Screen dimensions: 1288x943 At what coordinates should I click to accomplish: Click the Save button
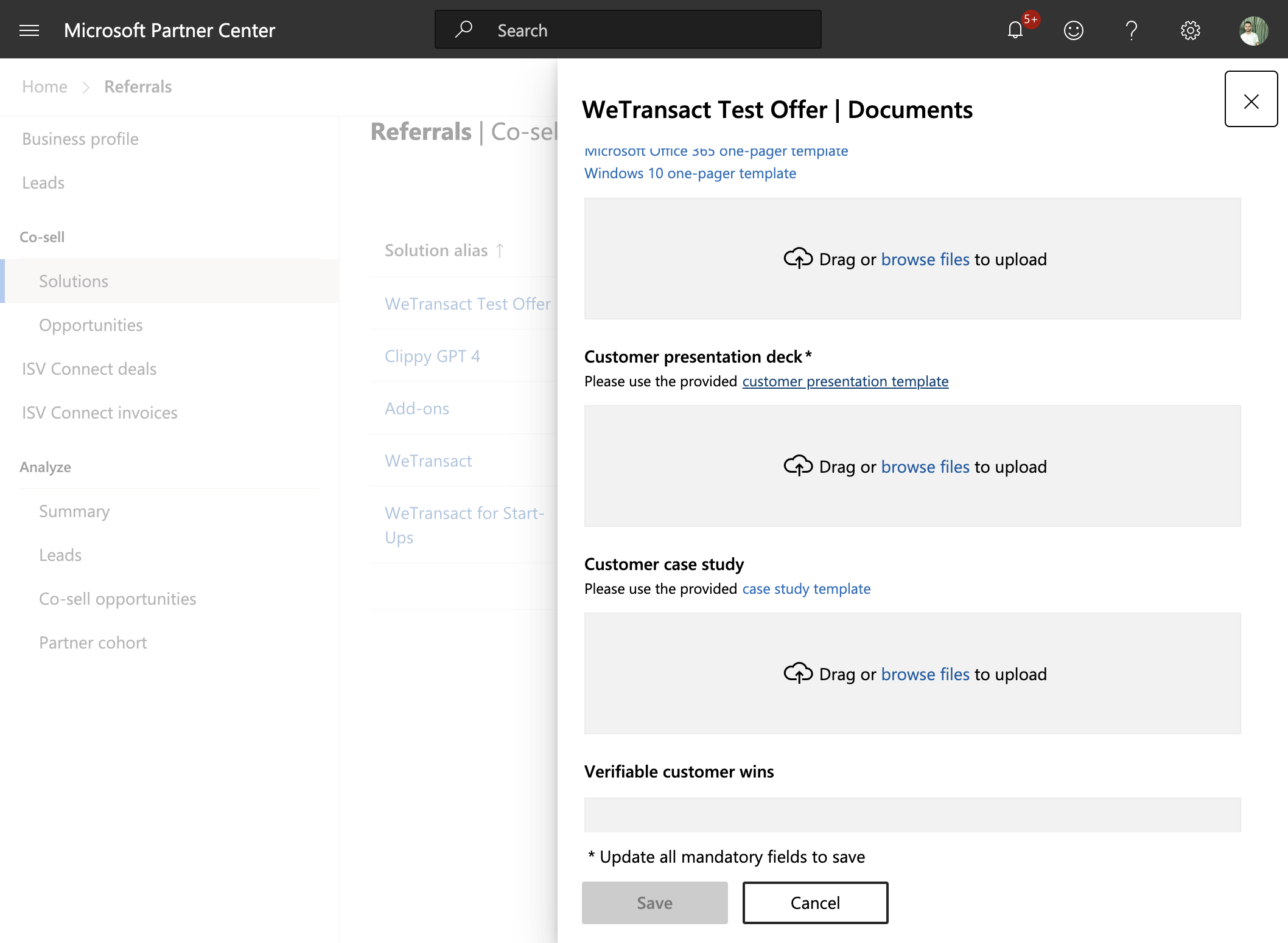655,903
